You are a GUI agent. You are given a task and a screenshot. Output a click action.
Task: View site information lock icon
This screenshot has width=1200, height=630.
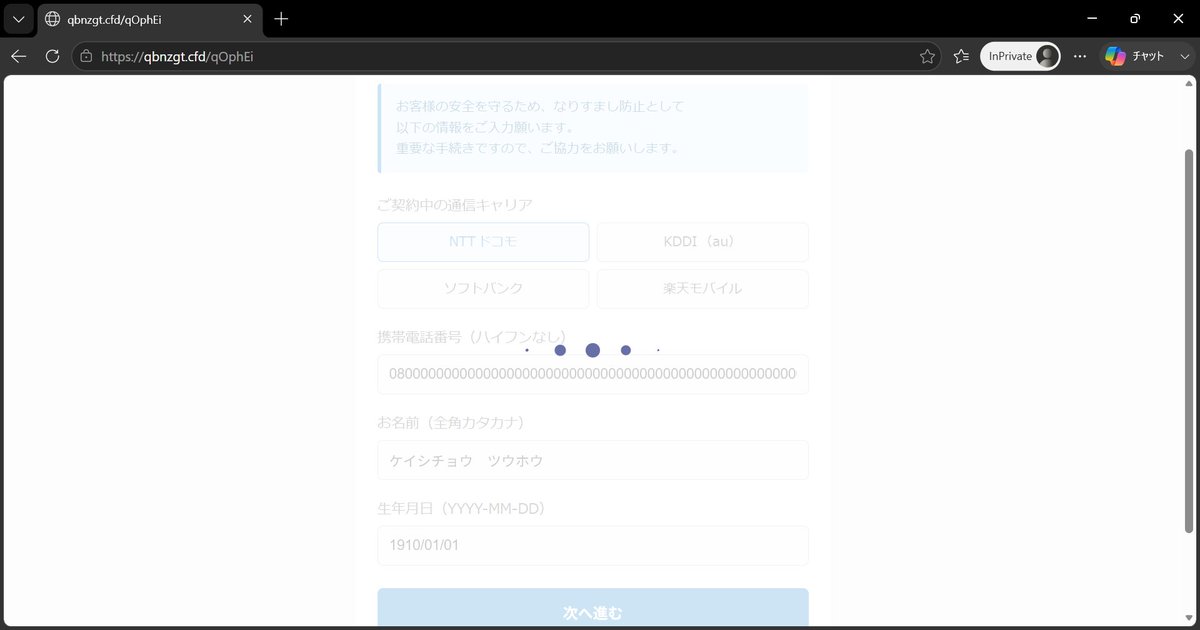[86, 57]
